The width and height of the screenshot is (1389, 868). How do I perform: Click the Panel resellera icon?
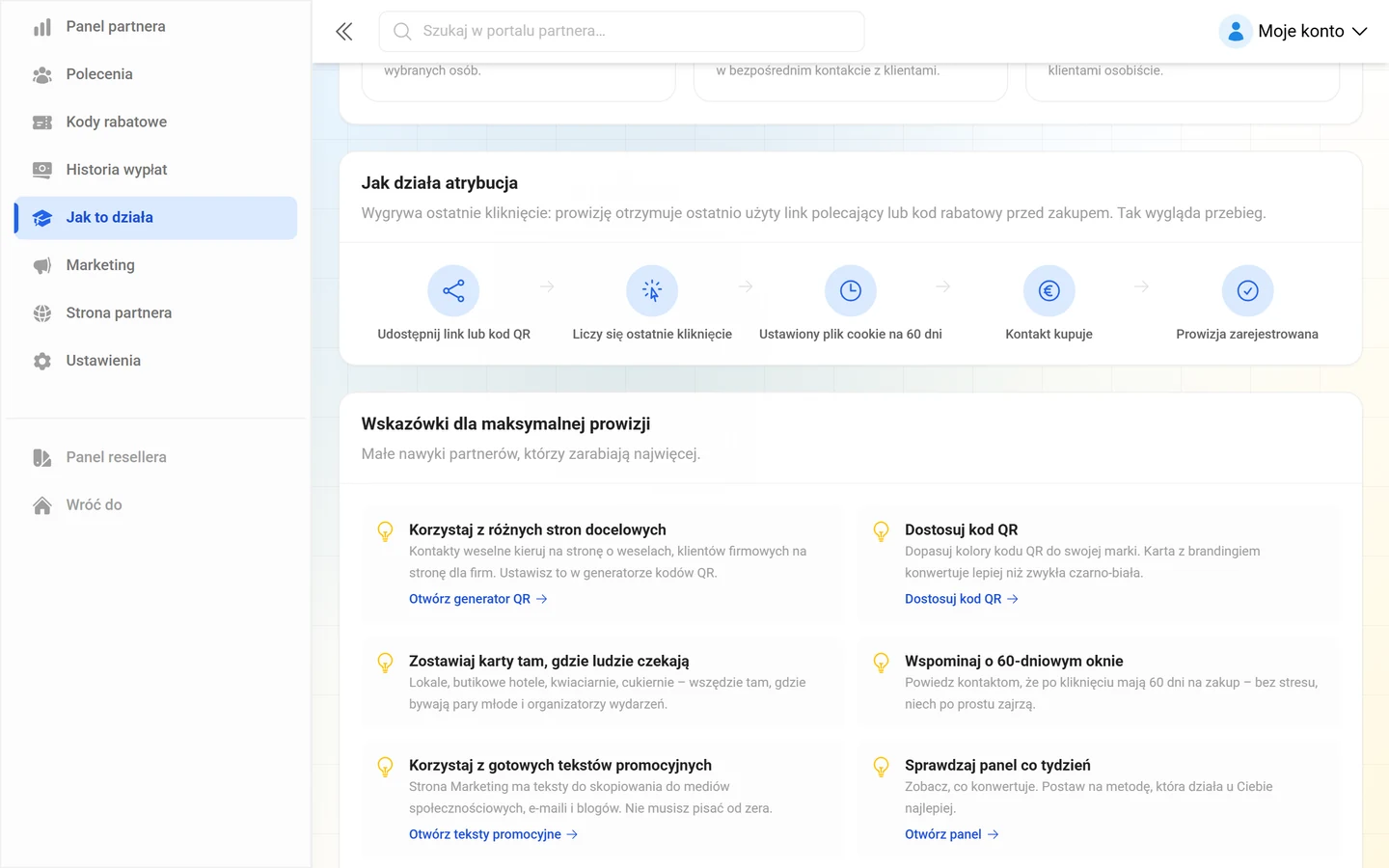click(42, 457)
